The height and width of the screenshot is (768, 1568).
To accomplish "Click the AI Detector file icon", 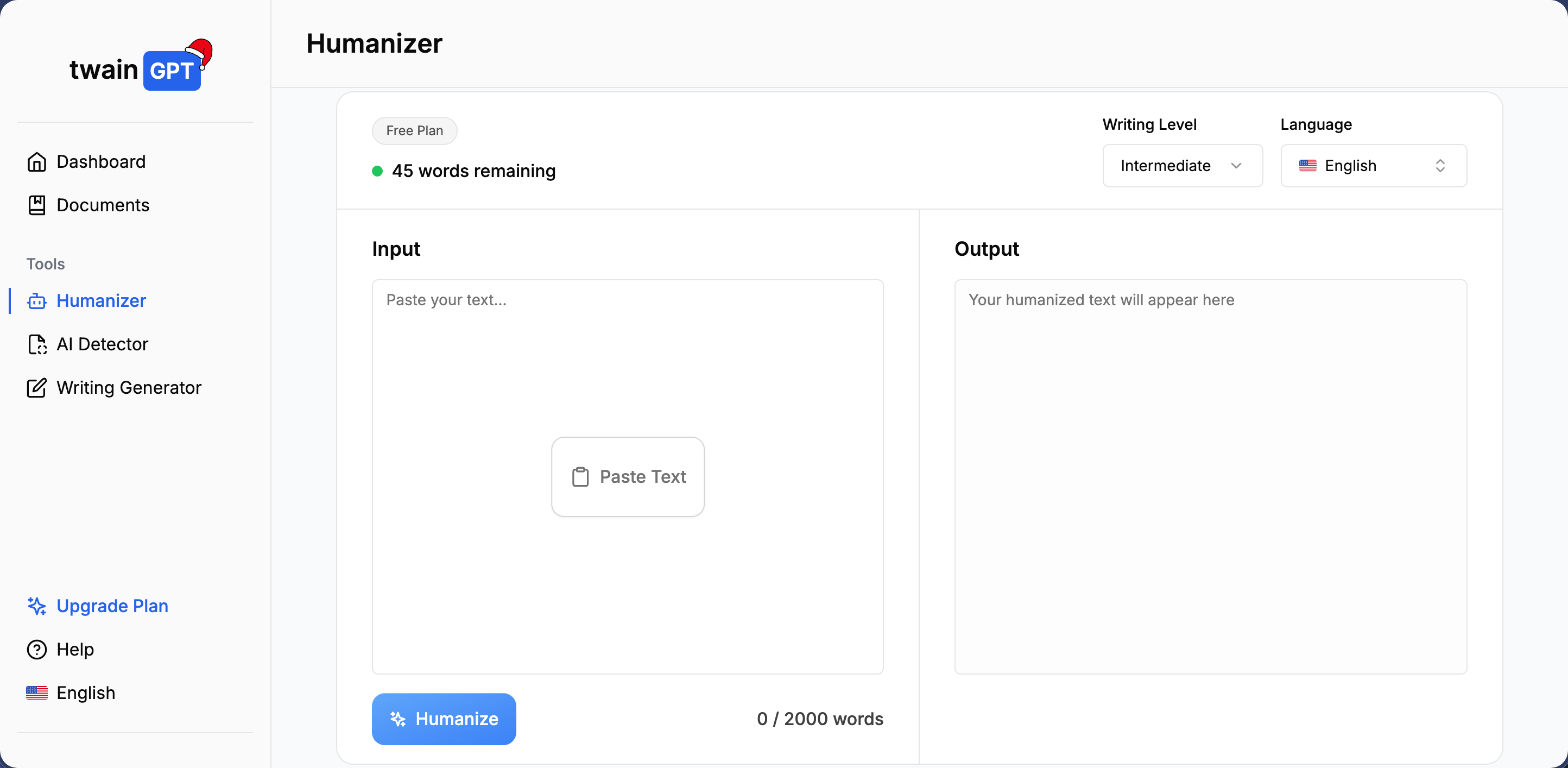I will coord(36,344).
